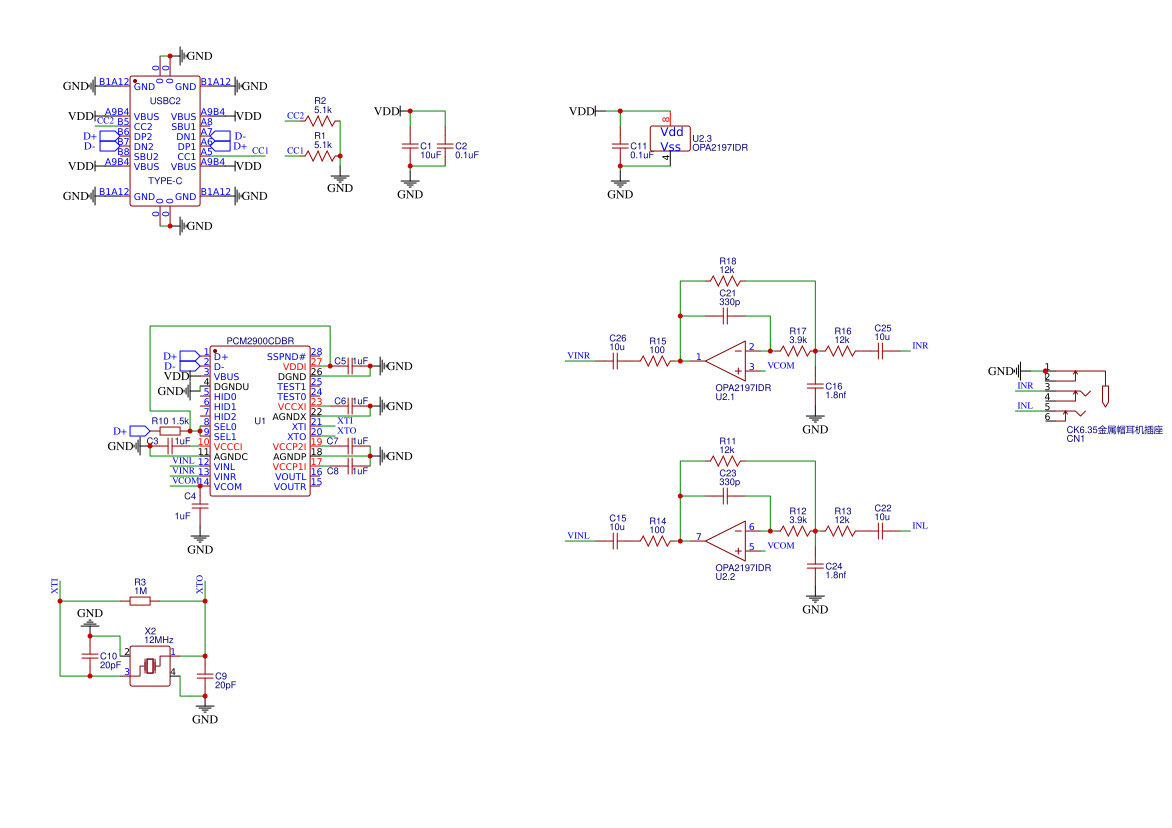Click the VINR net label before C26
1172x828 pixels.
579,356
